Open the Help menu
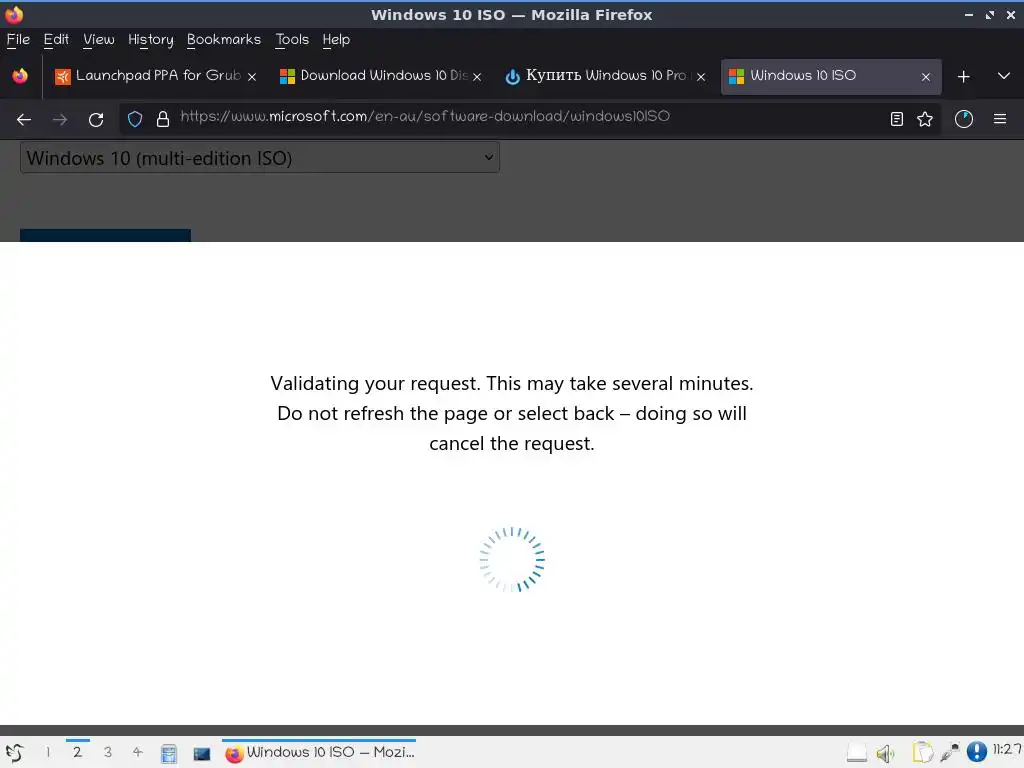 point(336,40)
